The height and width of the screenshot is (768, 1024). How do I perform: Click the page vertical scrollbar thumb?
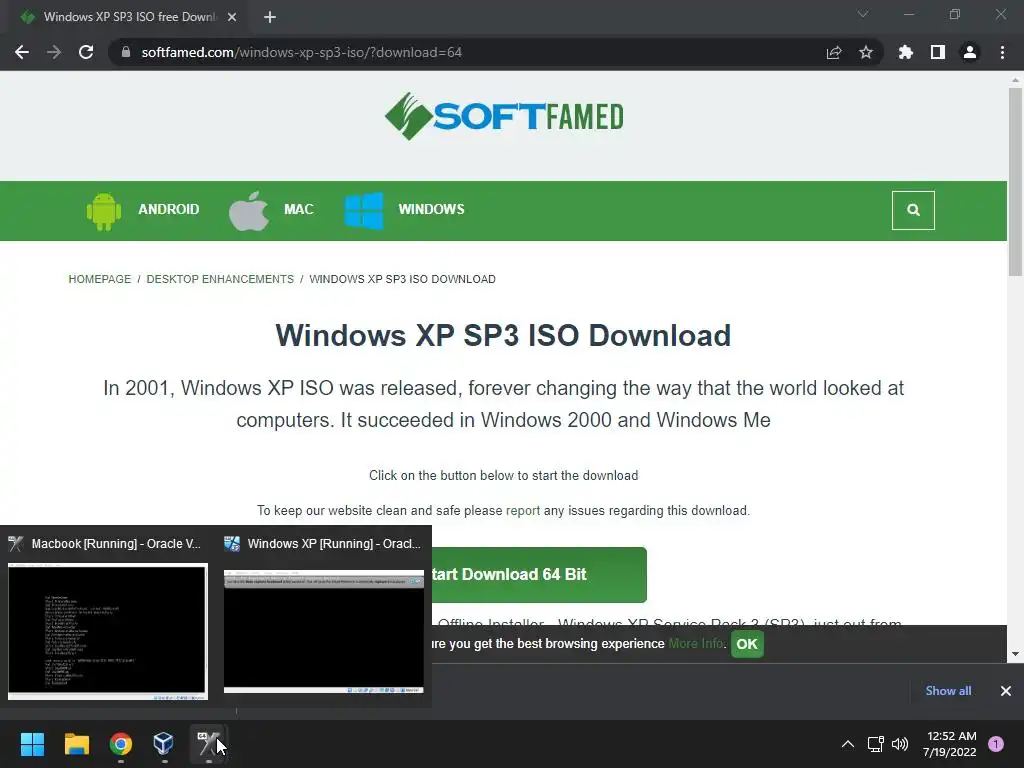(1015, 182)
